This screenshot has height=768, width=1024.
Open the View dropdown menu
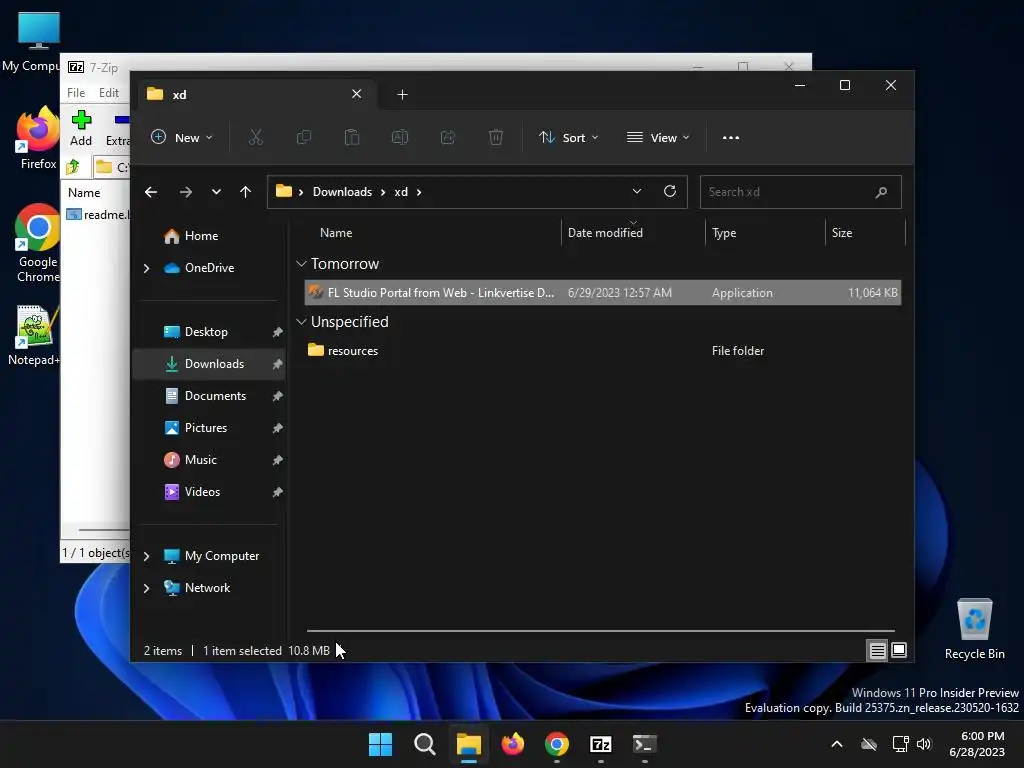tap(658, 138)
